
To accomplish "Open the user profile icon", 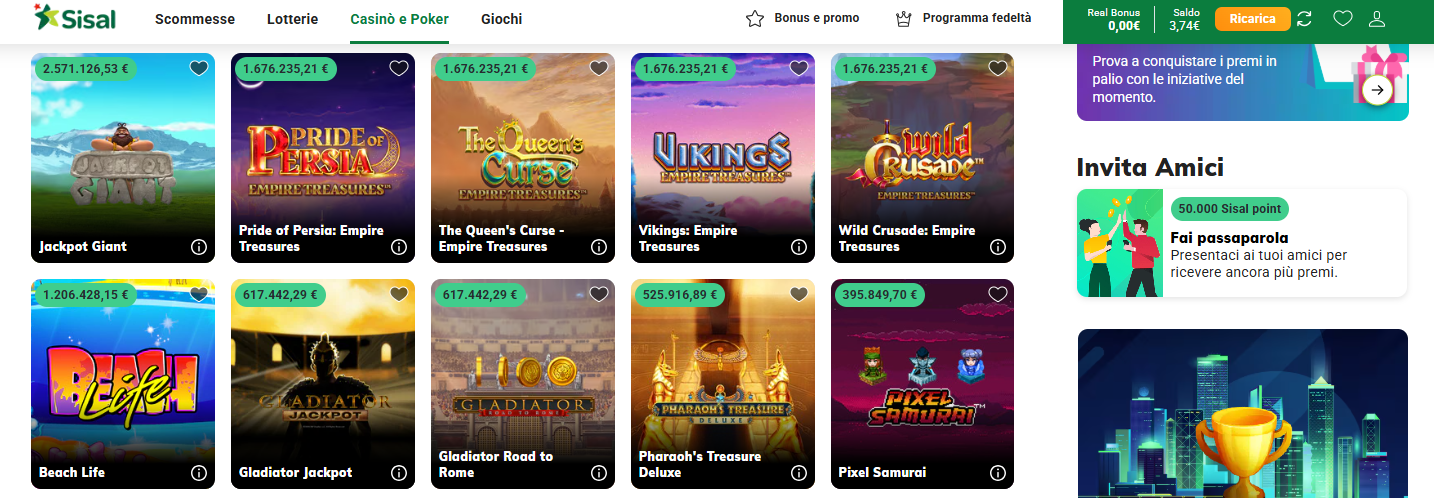I will [1377, 18].
